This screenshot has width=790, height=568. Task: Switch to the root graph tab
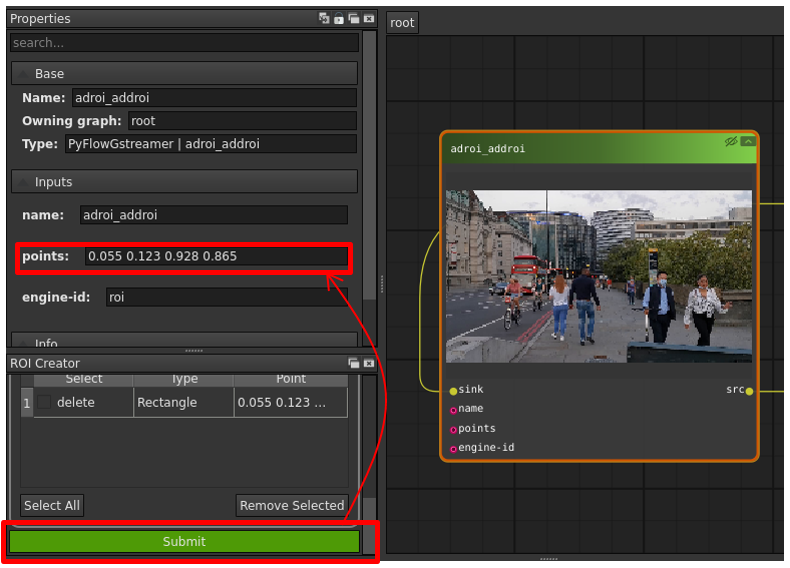tap(402, 23)
